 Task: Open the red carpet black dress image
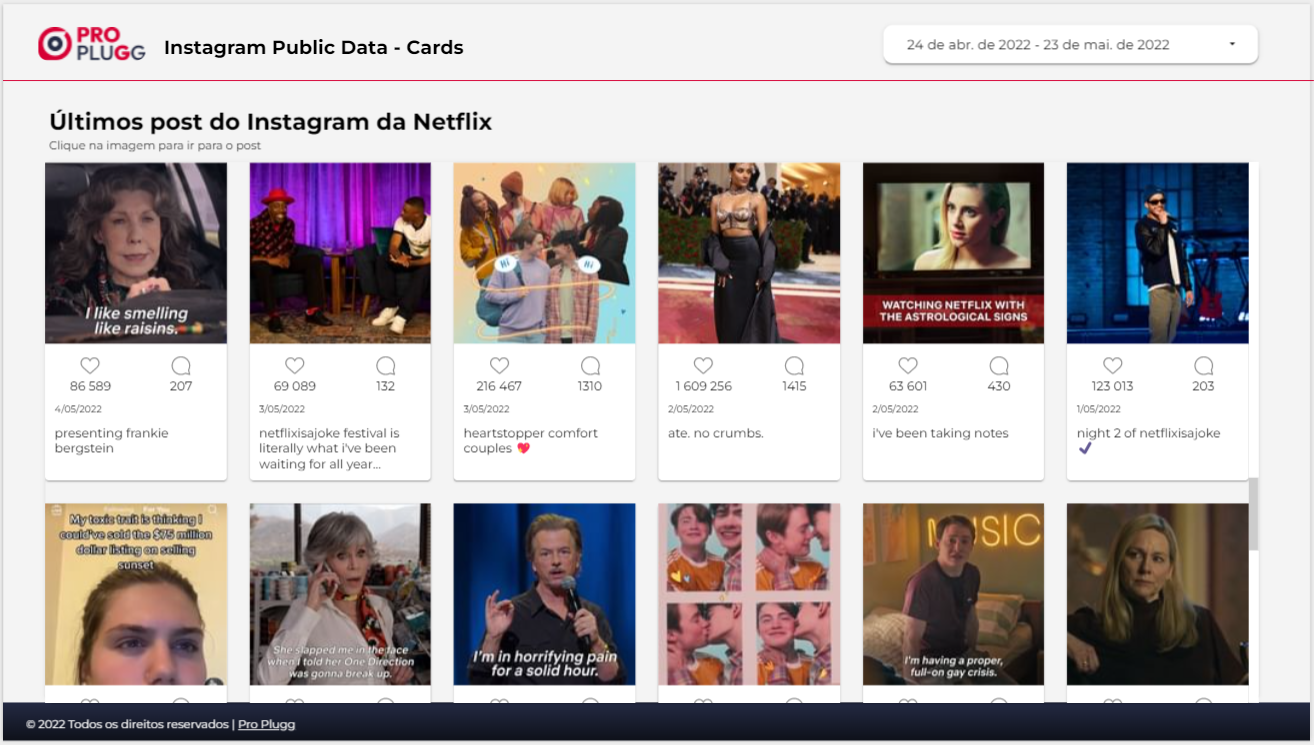[x=749, y=253]
